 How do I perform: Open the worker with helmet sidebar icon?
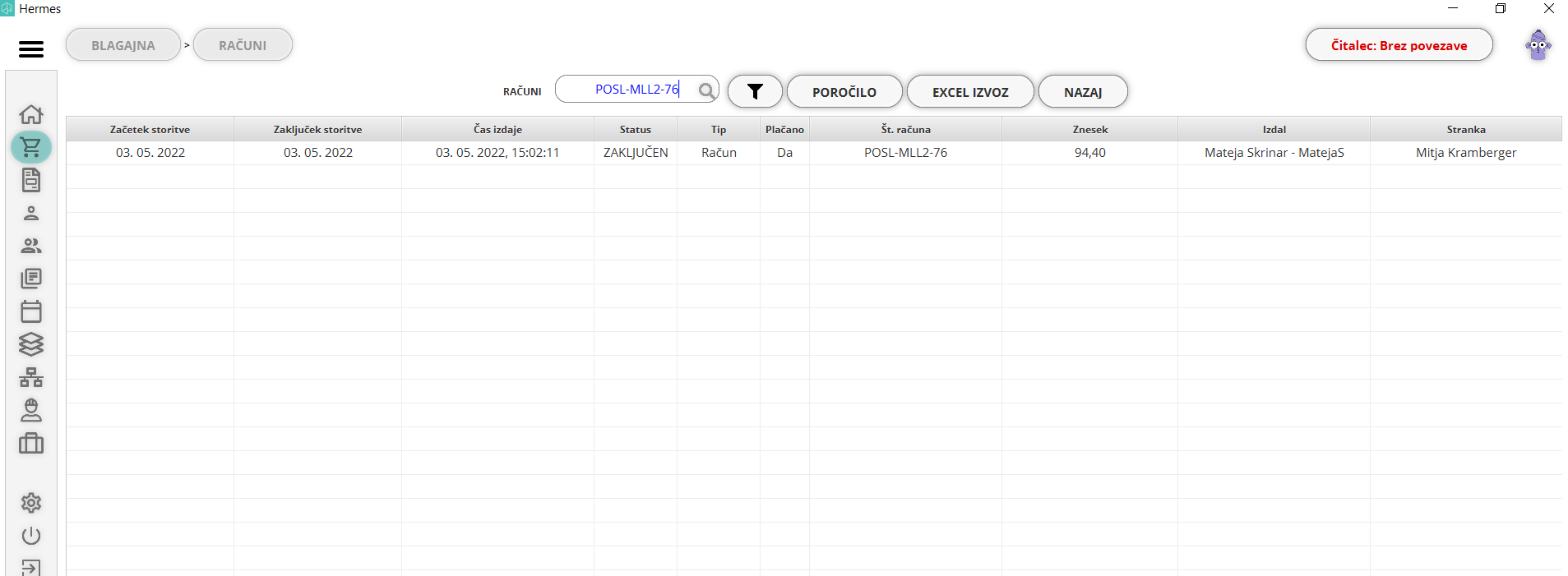click(31, 410)
